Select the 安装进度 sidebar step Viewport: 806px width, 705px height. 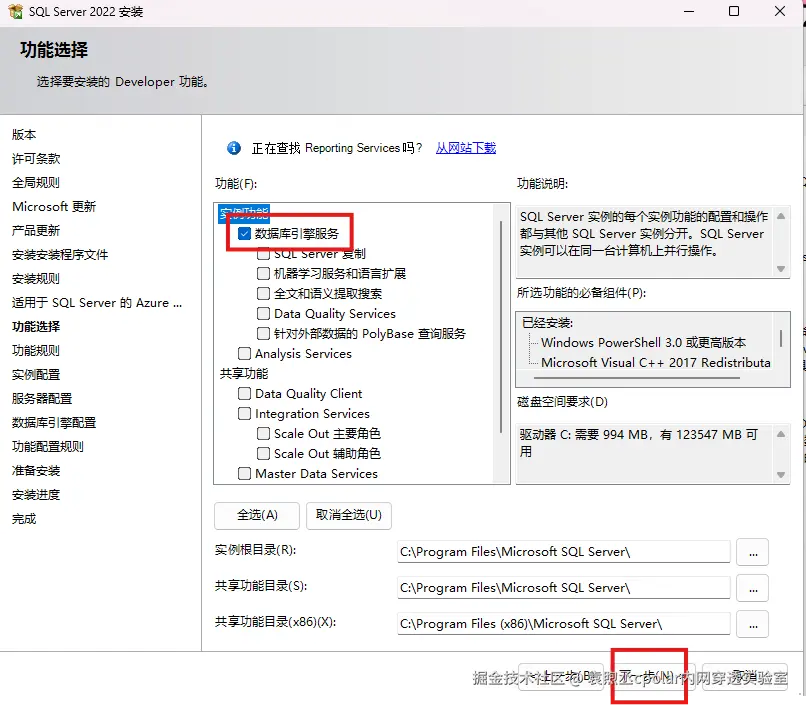tap(36, 495)
